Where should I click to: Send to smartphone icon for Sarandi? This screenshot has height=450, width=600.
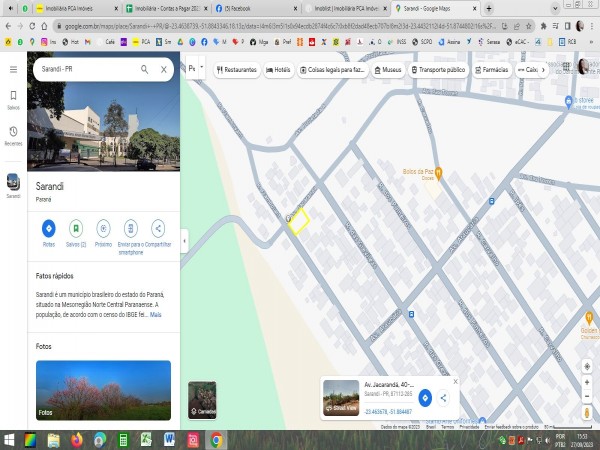click(x=131, y=229)
